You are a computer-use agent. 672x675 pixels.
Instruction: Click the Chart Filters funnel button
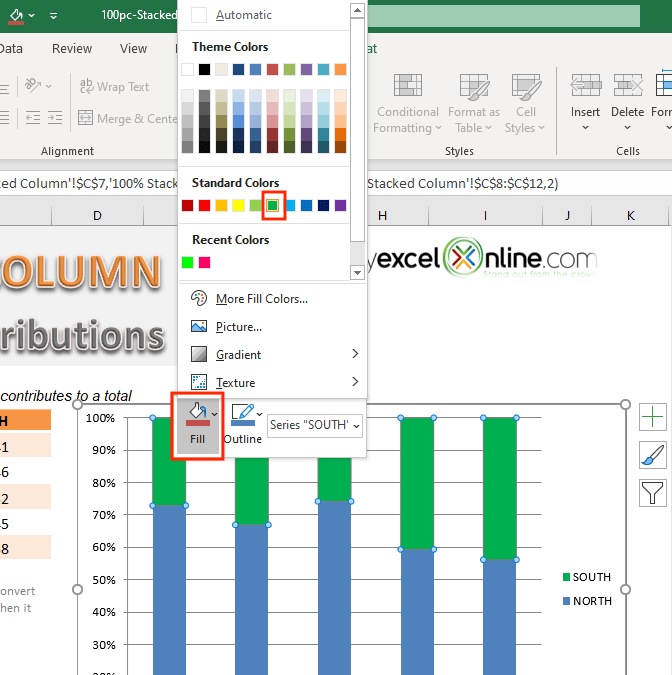pos(653,492)
